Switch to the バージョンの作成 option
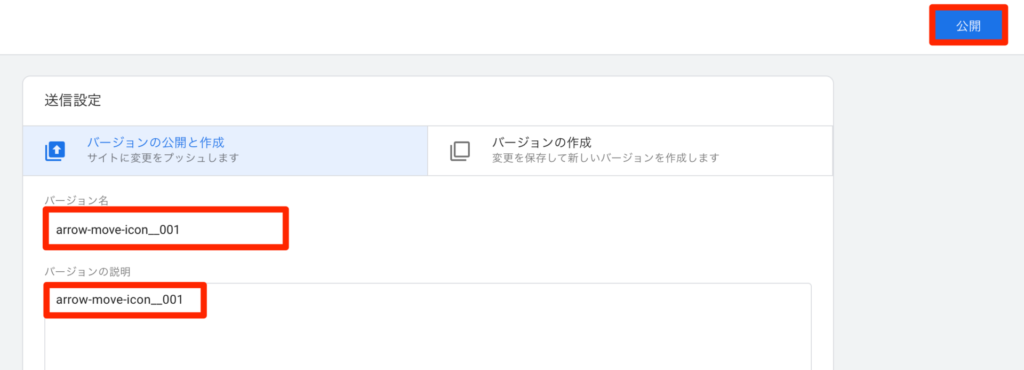 630,151
